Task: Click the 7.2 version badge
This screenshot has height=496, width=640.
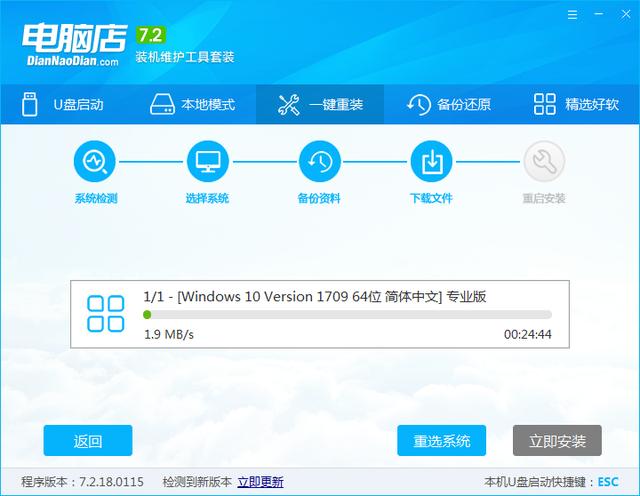Action: pyautogui.click(x=151, y=35)
